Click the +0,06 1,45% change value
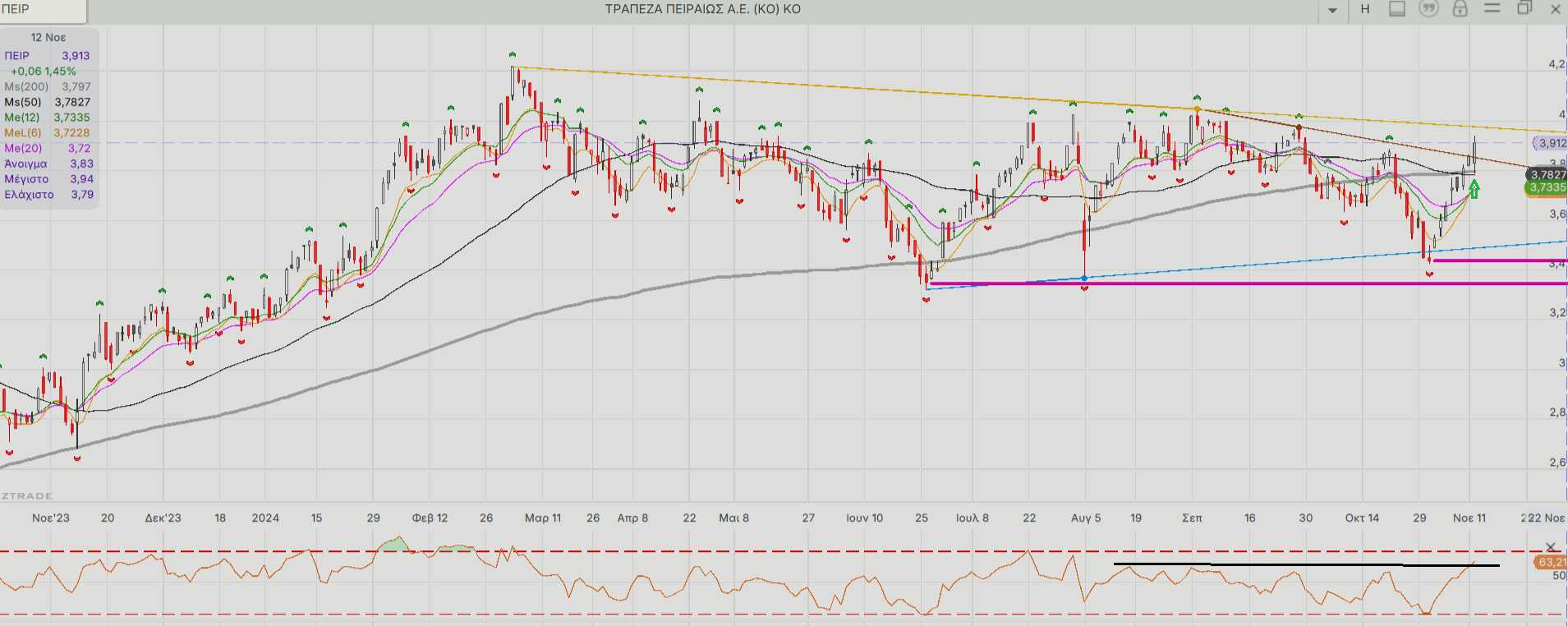This screenshot has width=1568, height=626. pos(44,71)
